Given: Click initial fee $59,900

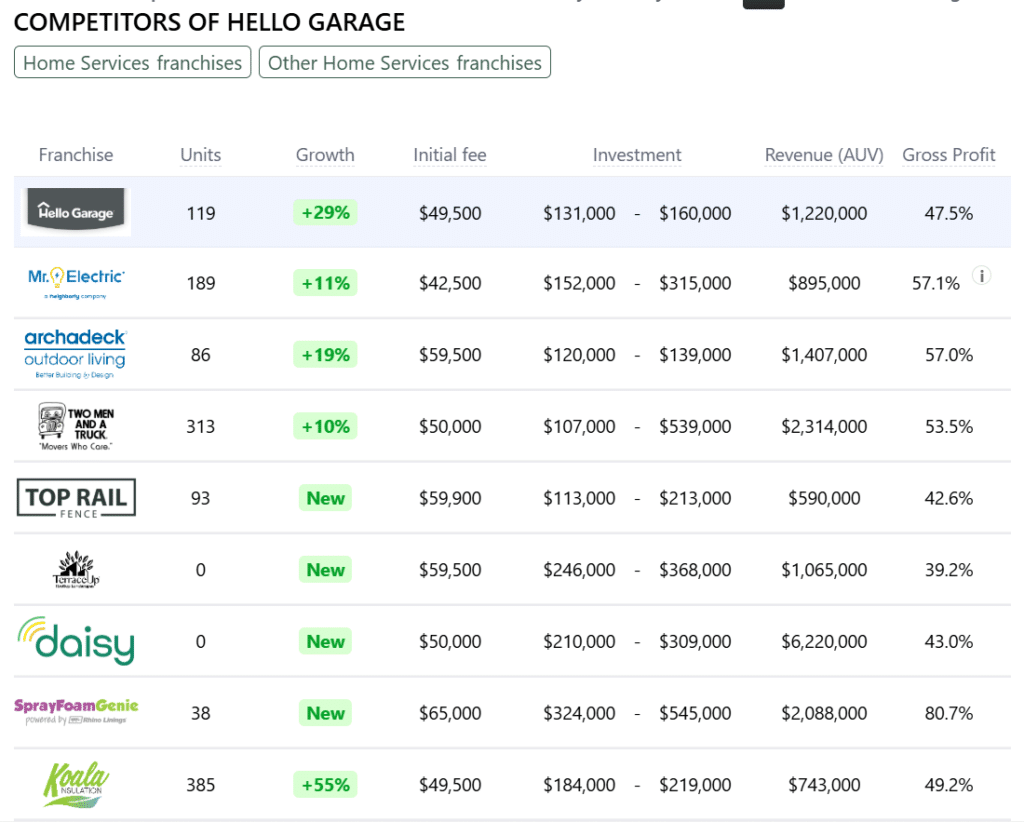Looking at the screenshot, I should (x=450, y=498).
